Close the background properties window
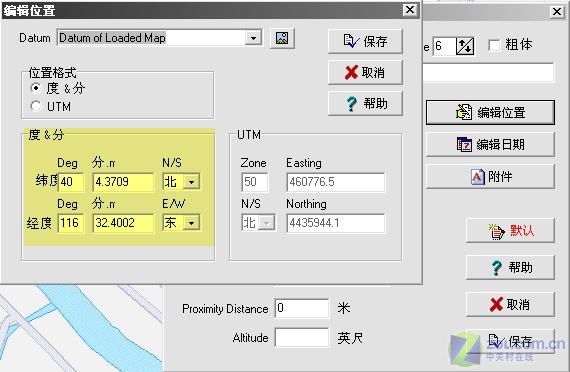 tap(557, 12)
